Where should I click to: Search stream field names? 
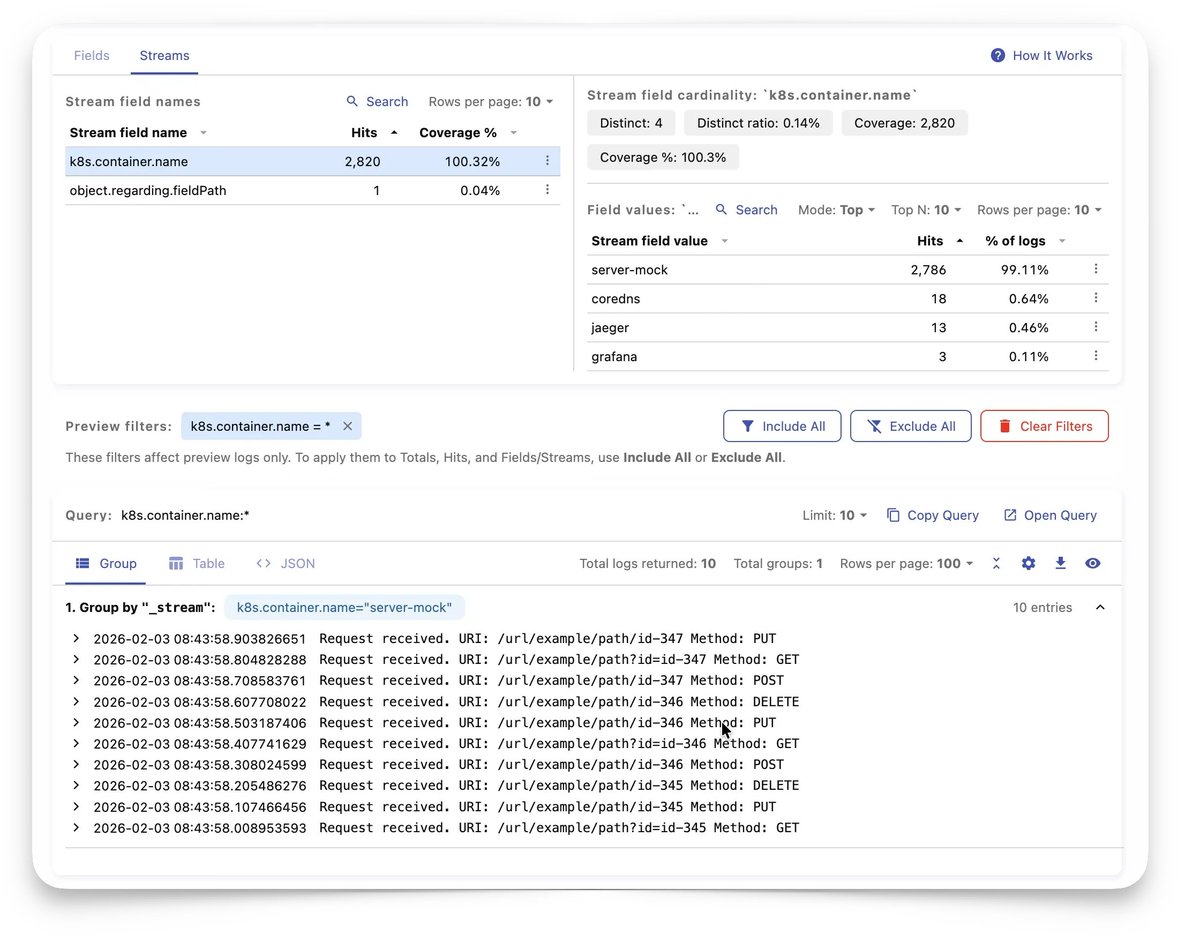tap(377, 101)
